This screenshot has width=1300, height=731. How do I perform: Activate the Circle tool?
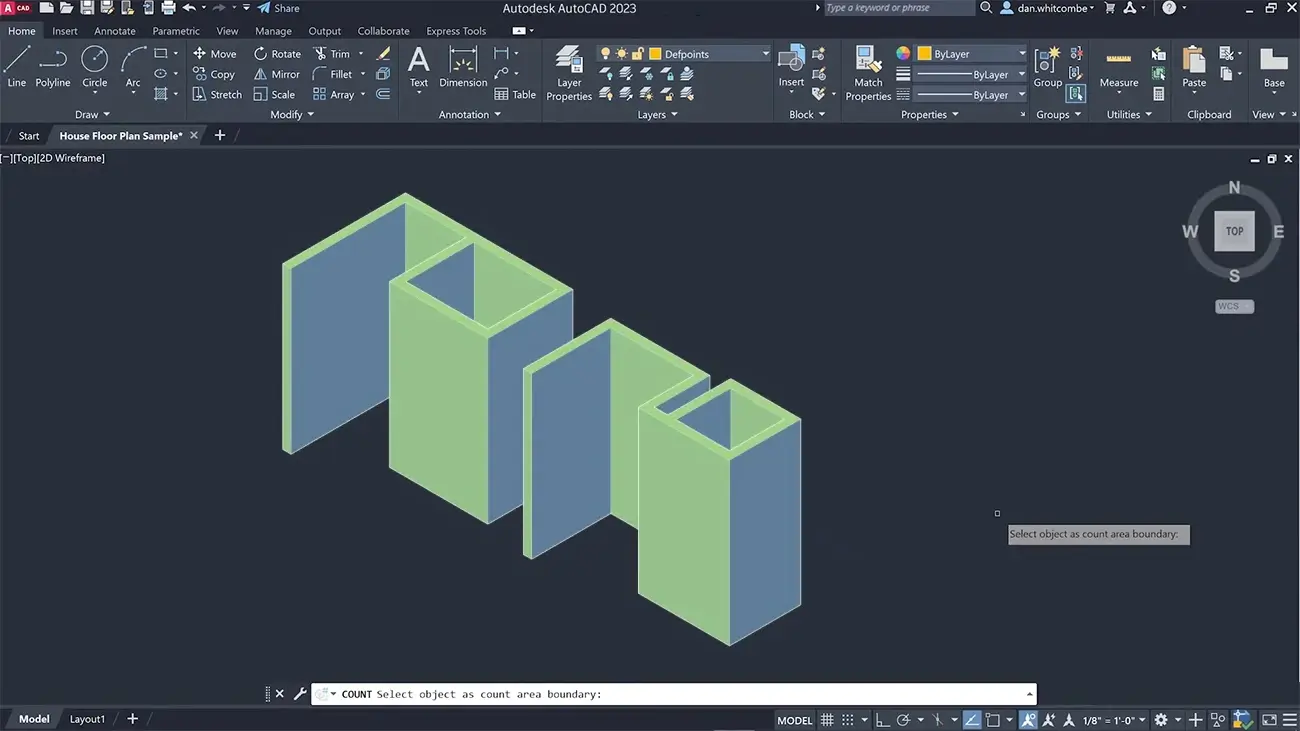(x=94, y=68)
